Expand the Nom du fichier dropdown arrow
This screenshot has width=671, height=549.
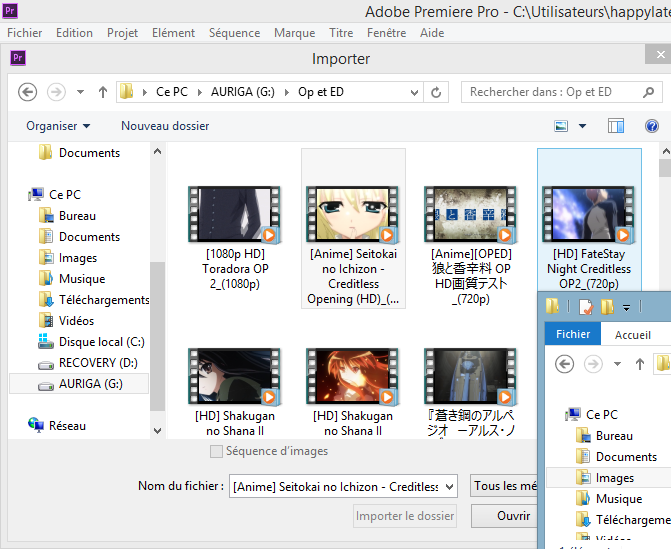(450, 487)
